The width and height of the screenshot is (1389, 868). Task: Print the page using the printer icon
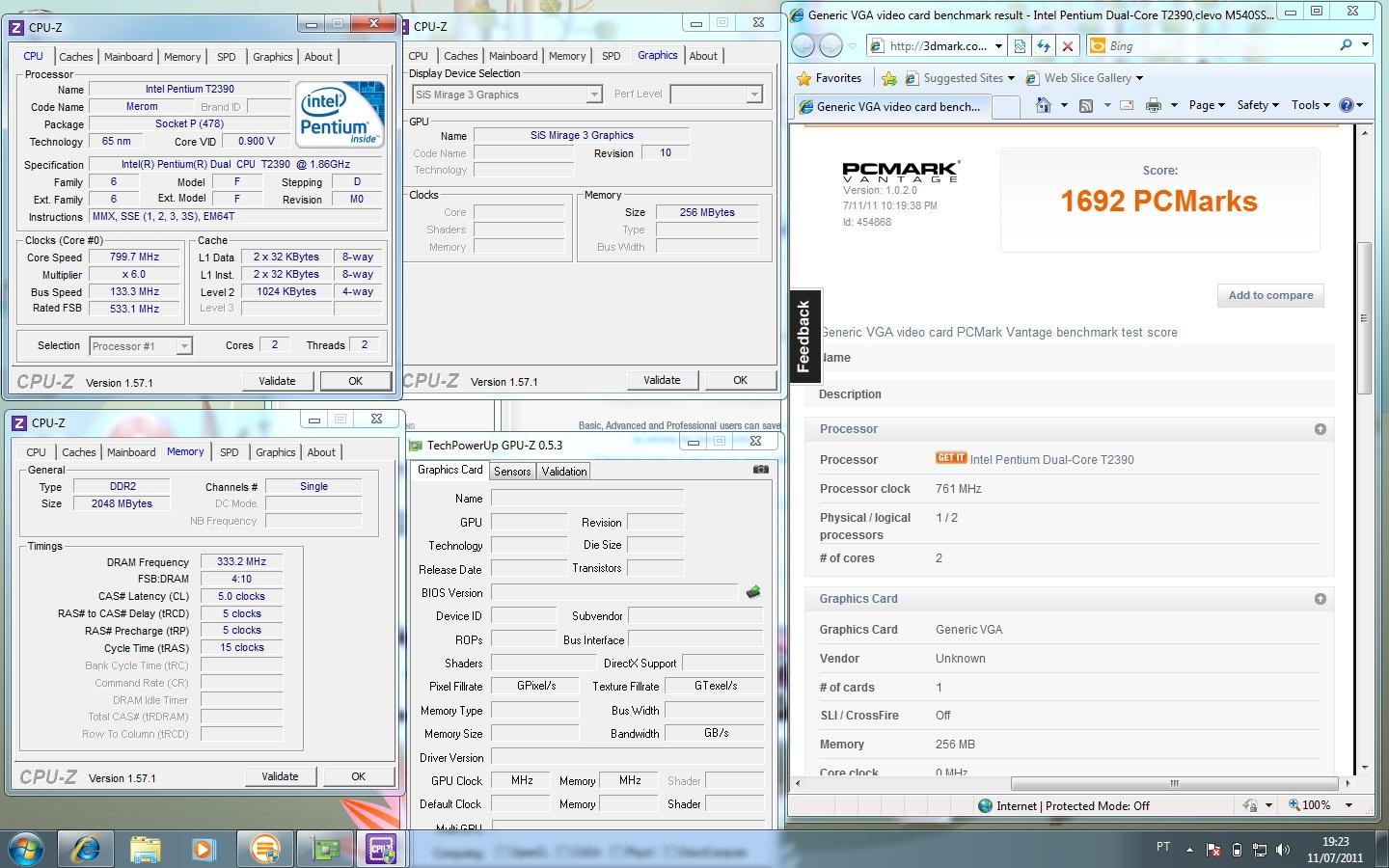click(1153, 105)
